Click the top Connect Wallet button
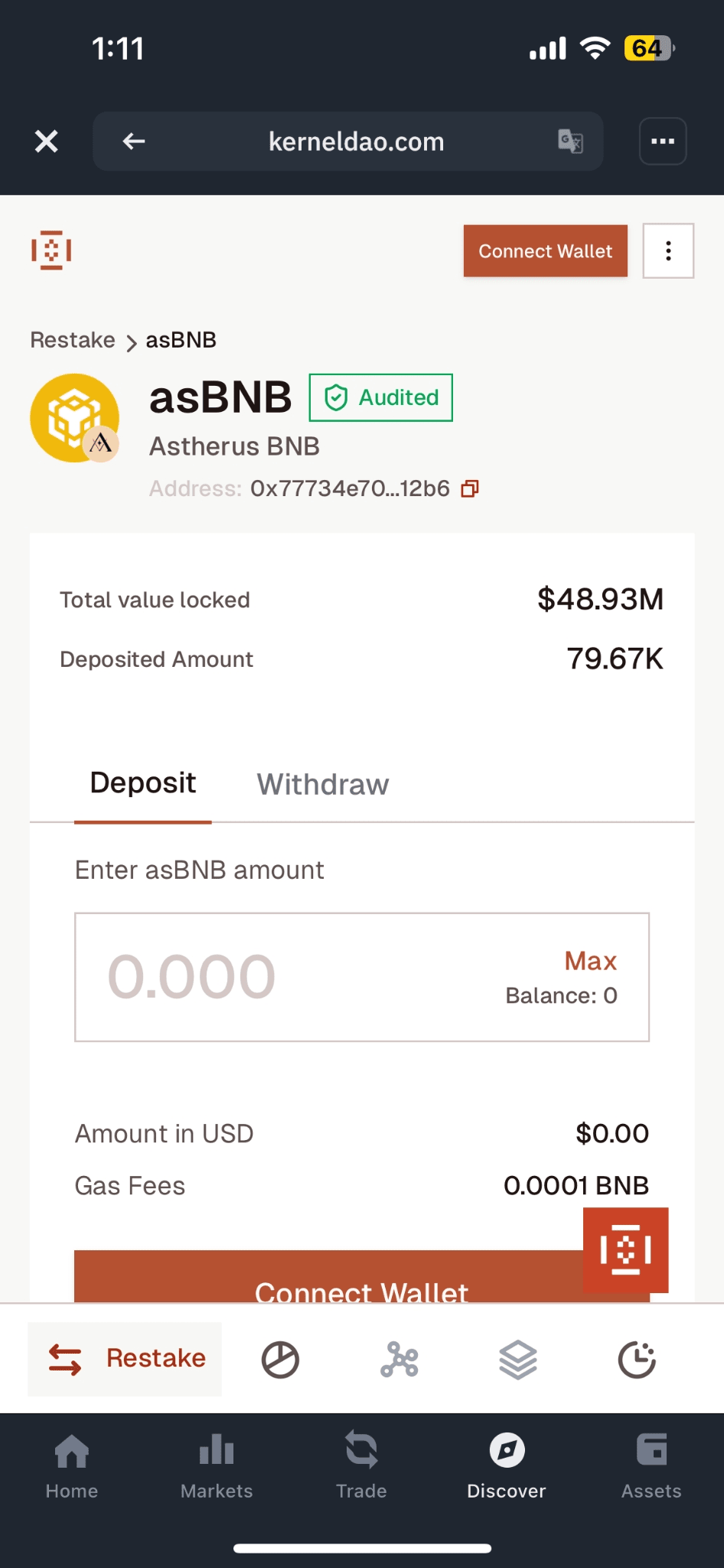The image size is (724, 1568). [546, 251]
